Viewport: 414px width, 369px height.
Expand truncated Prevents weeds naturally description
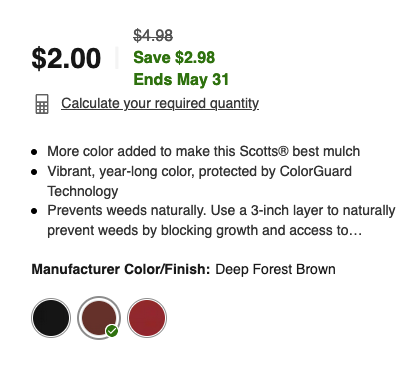tap(221, 220)
